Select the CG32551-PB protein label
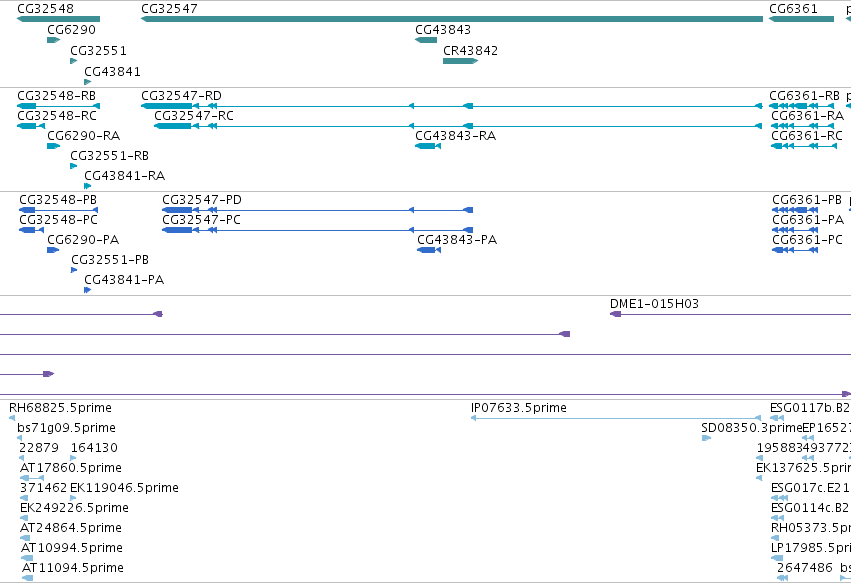 [x=110, y=260]
